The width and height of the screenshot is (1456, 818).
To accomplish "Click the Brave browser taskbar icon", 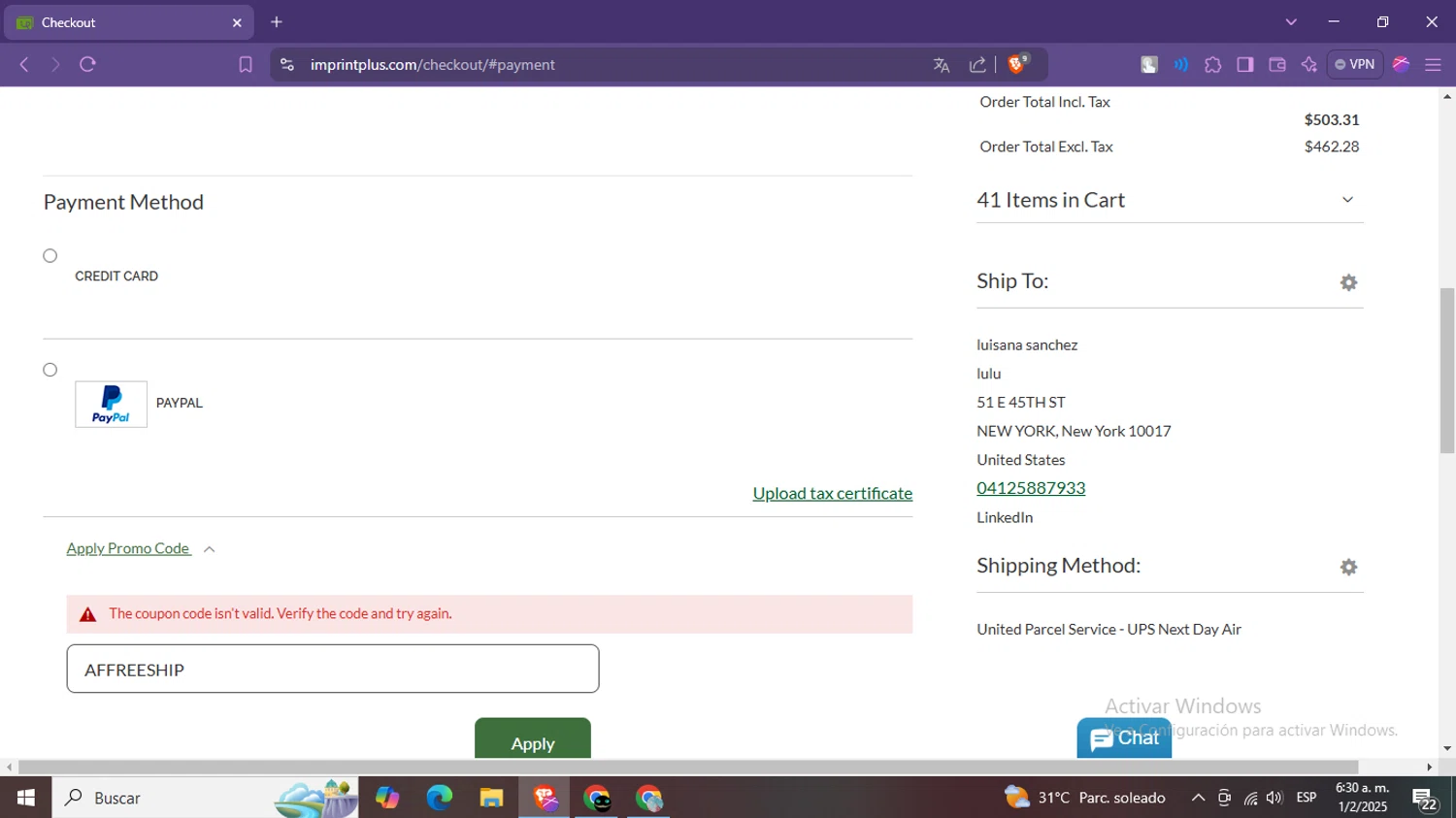I will (x=545, y=798).
